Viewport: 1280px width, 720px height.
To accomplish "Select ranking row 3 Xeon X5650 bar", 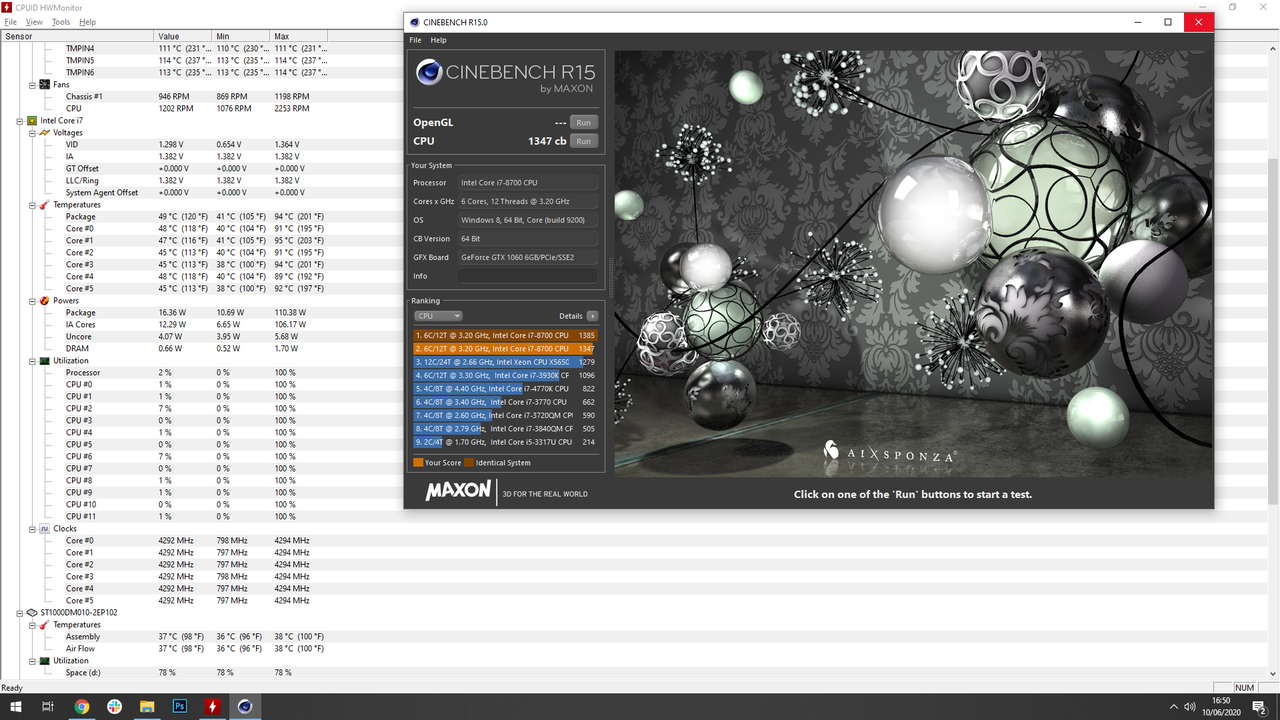I will tap(506, 362).
